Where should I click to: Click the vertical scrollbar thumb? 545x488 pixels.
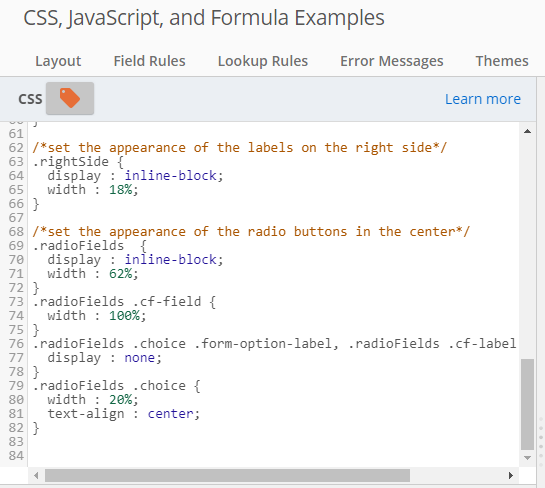(527, 404)
